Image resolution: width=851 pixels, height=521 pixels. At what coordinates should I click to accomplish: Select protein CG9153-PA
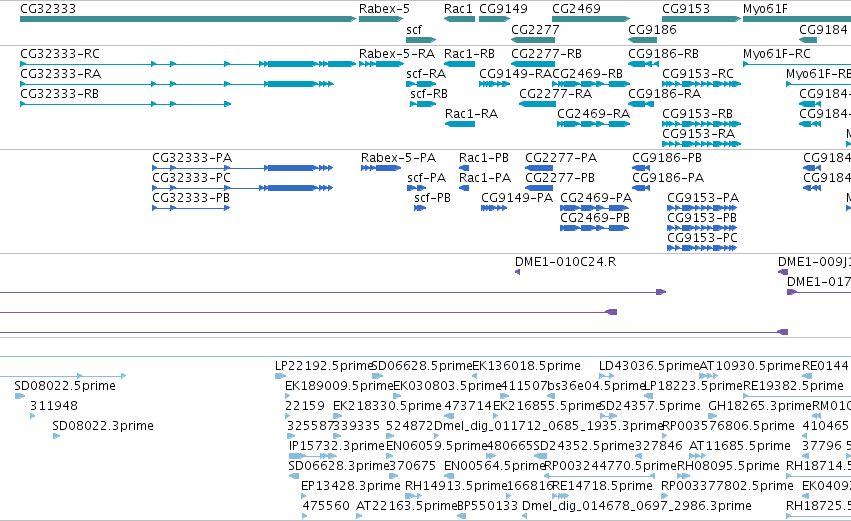pyautogui.click(x=703, y=198)
